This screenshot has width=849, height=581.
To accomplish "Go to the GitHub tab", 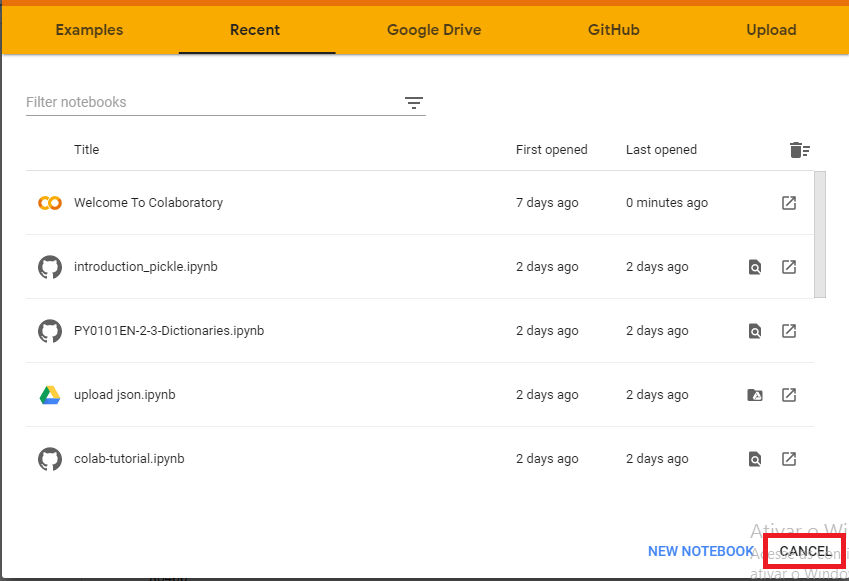I will (614, 30).
